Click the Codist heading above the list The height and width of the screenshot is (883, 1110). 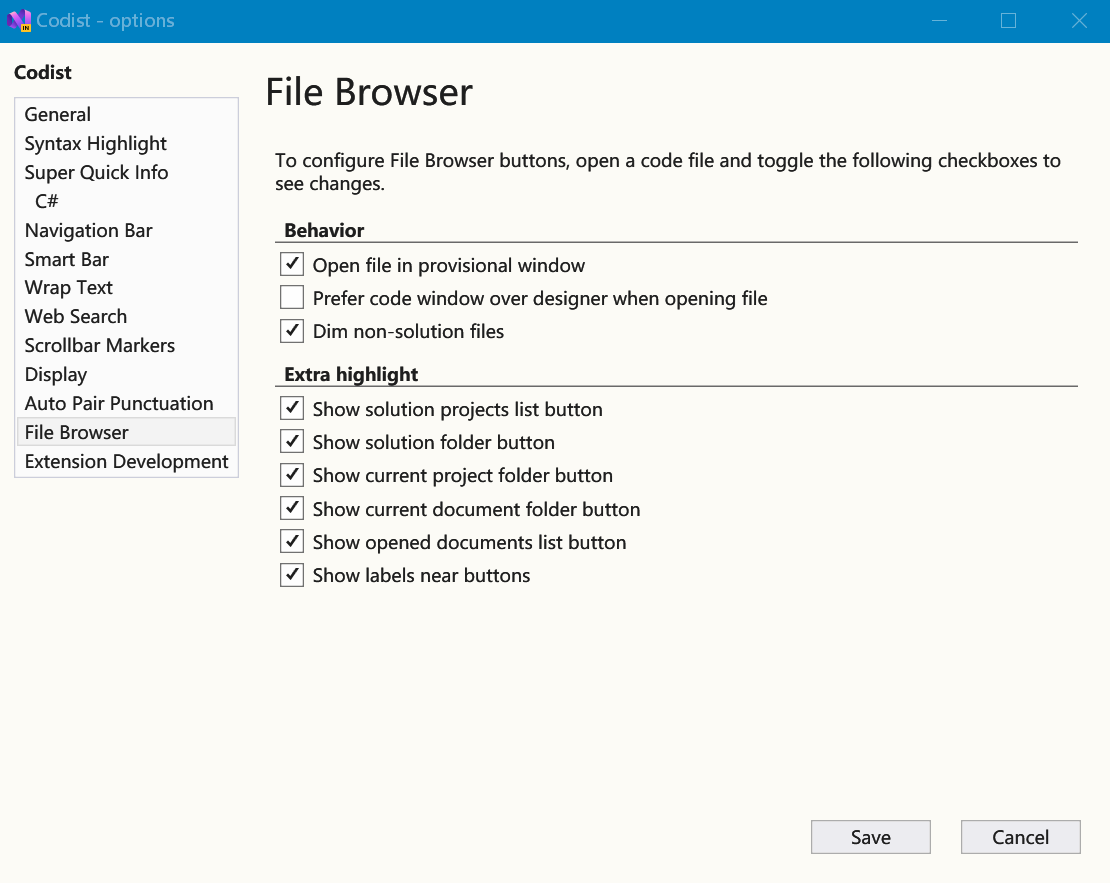[42, 72]
